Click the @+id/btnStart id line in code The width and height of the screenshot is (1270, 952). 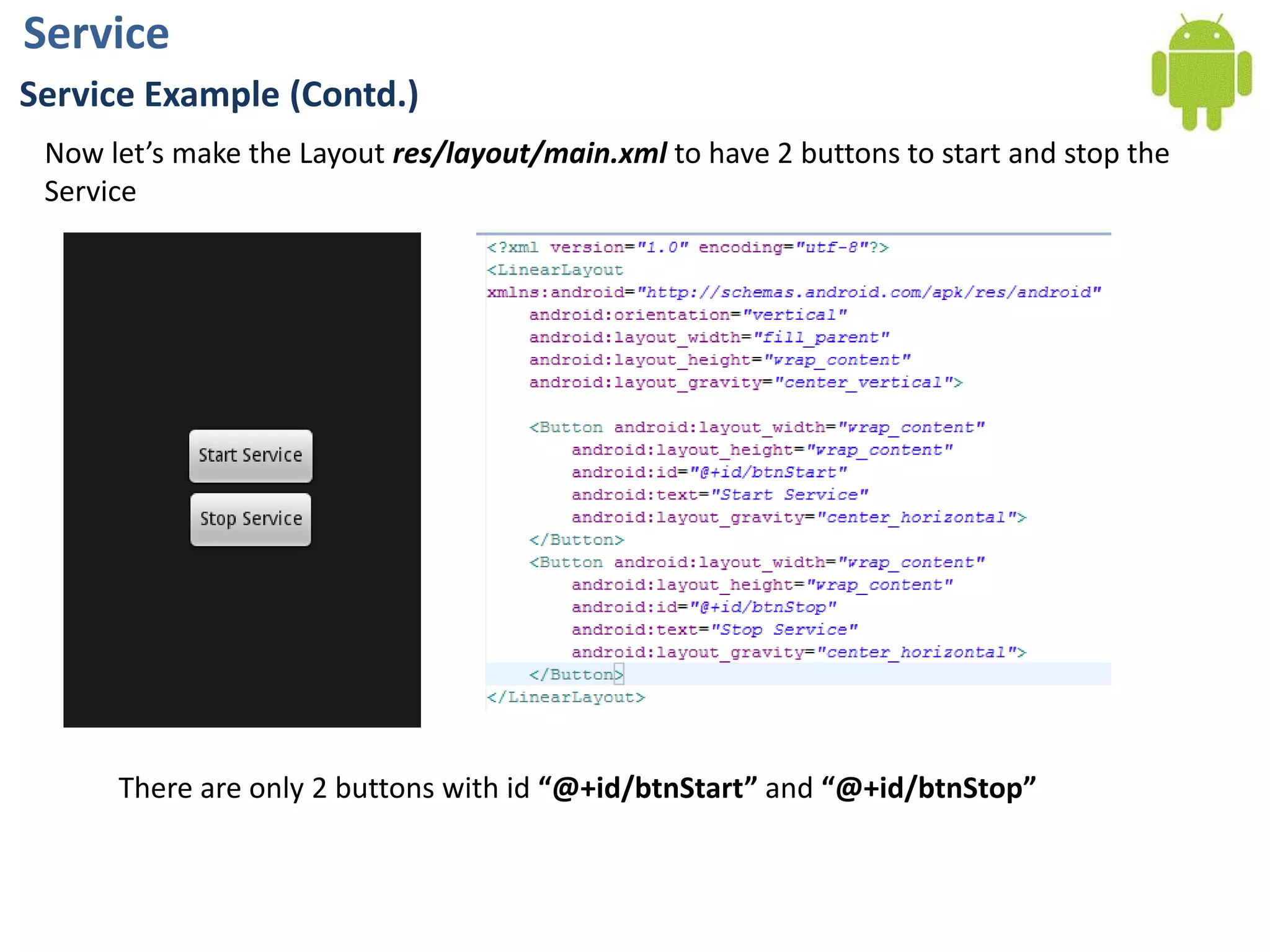(708, 472)
